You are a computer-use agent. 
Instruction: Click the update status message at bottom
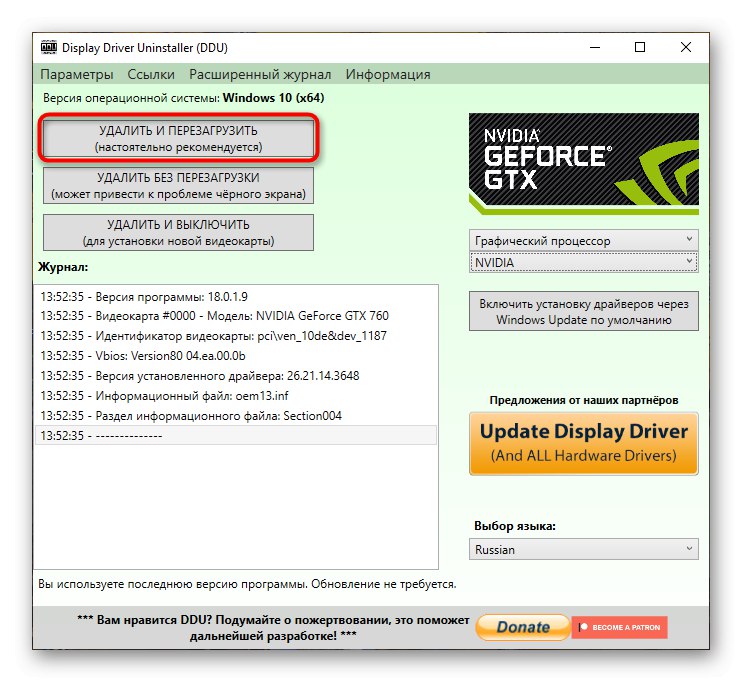coord(247,584)
